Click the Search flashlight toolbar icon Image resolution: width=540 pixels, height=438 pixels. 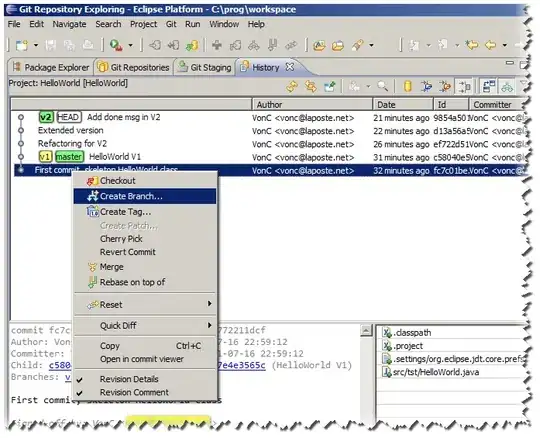357,45
